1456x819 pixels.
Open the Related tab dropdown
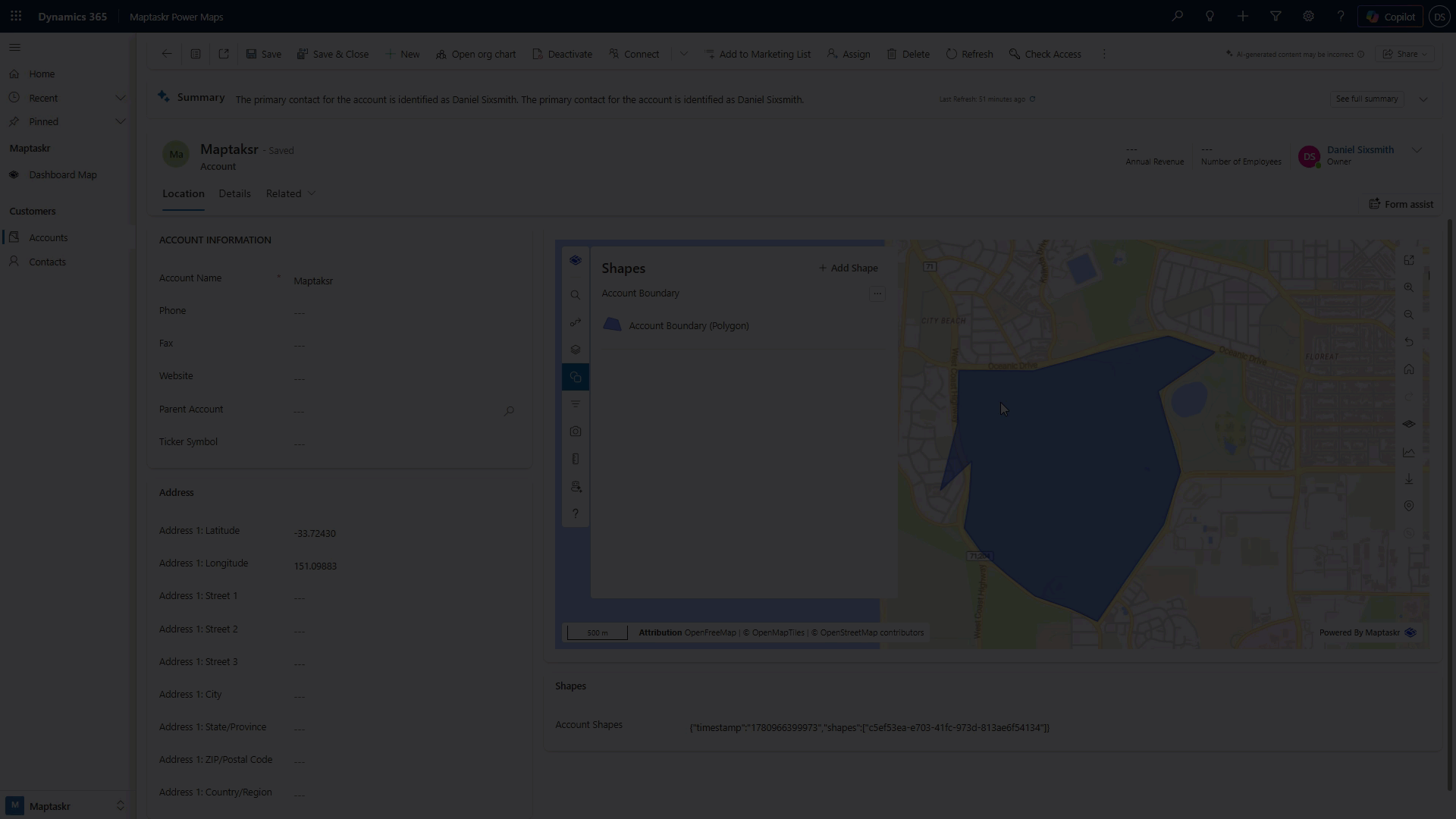290,193
